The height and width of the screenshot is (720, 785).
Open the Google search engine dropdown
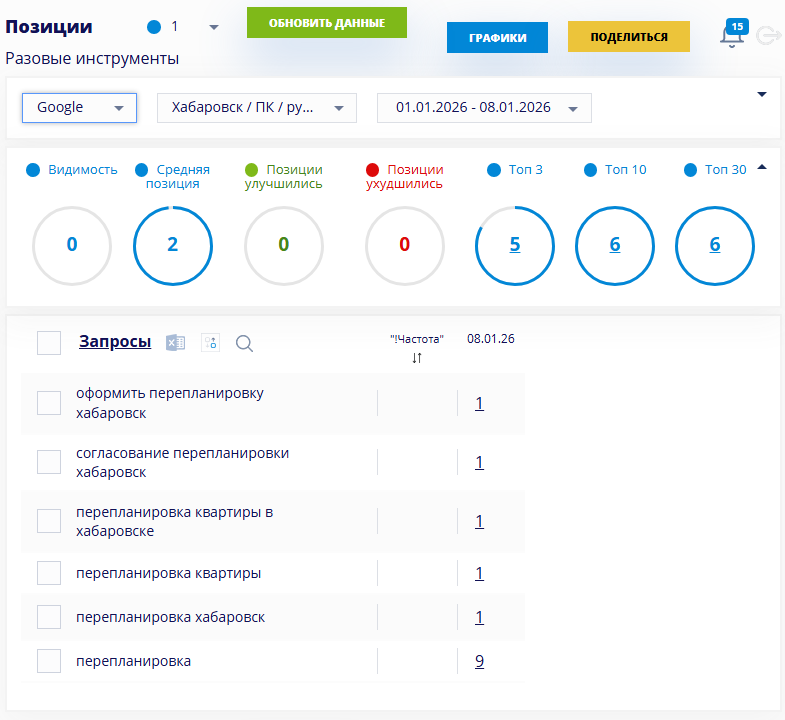point(79,108)
